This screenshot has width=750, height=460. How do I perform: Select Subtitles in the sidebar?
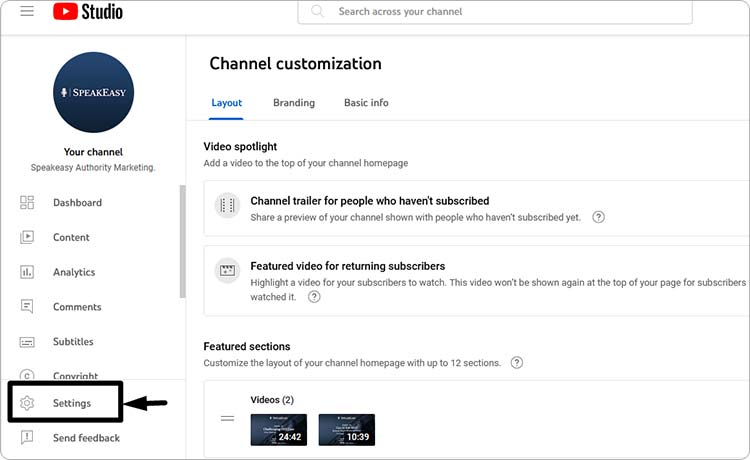tap(73, 341)
